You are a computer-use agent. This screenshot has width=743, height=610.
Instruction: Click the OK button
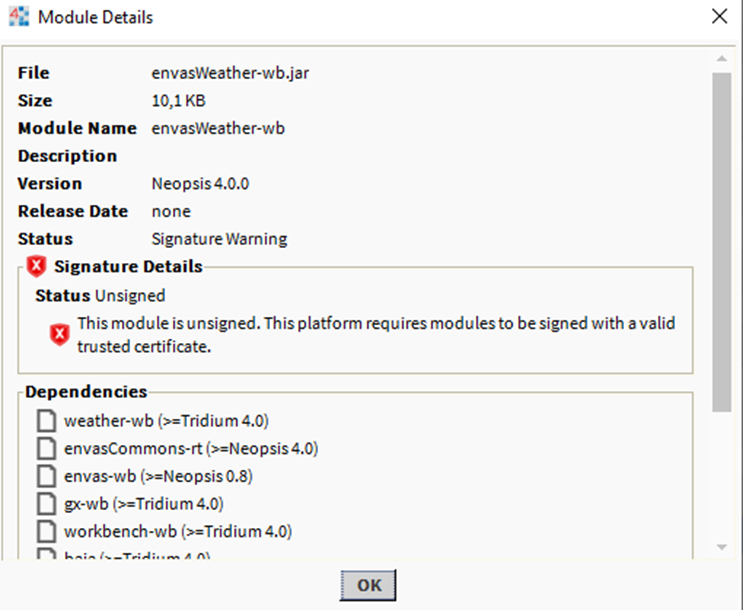coord(368,585)
